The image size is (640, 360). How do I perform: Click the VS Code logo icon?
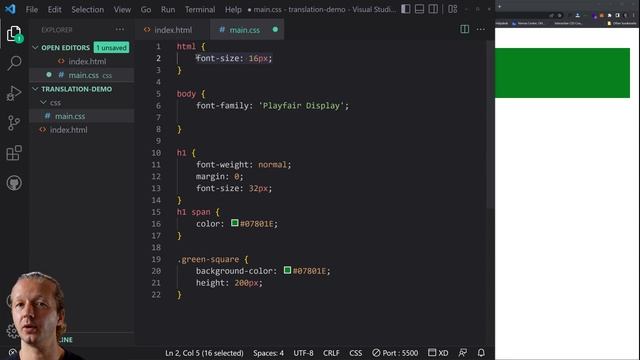(10, 9)
